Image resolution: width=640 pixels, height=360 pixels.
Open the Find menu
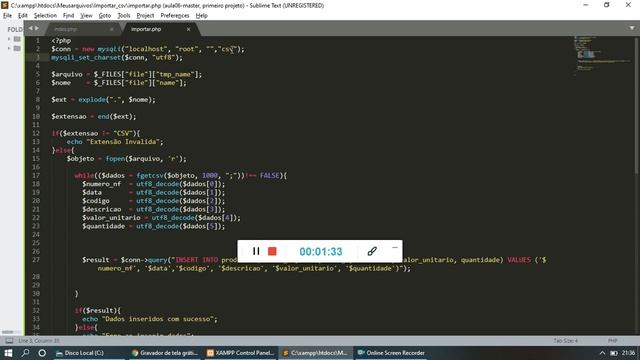(68, 16)
